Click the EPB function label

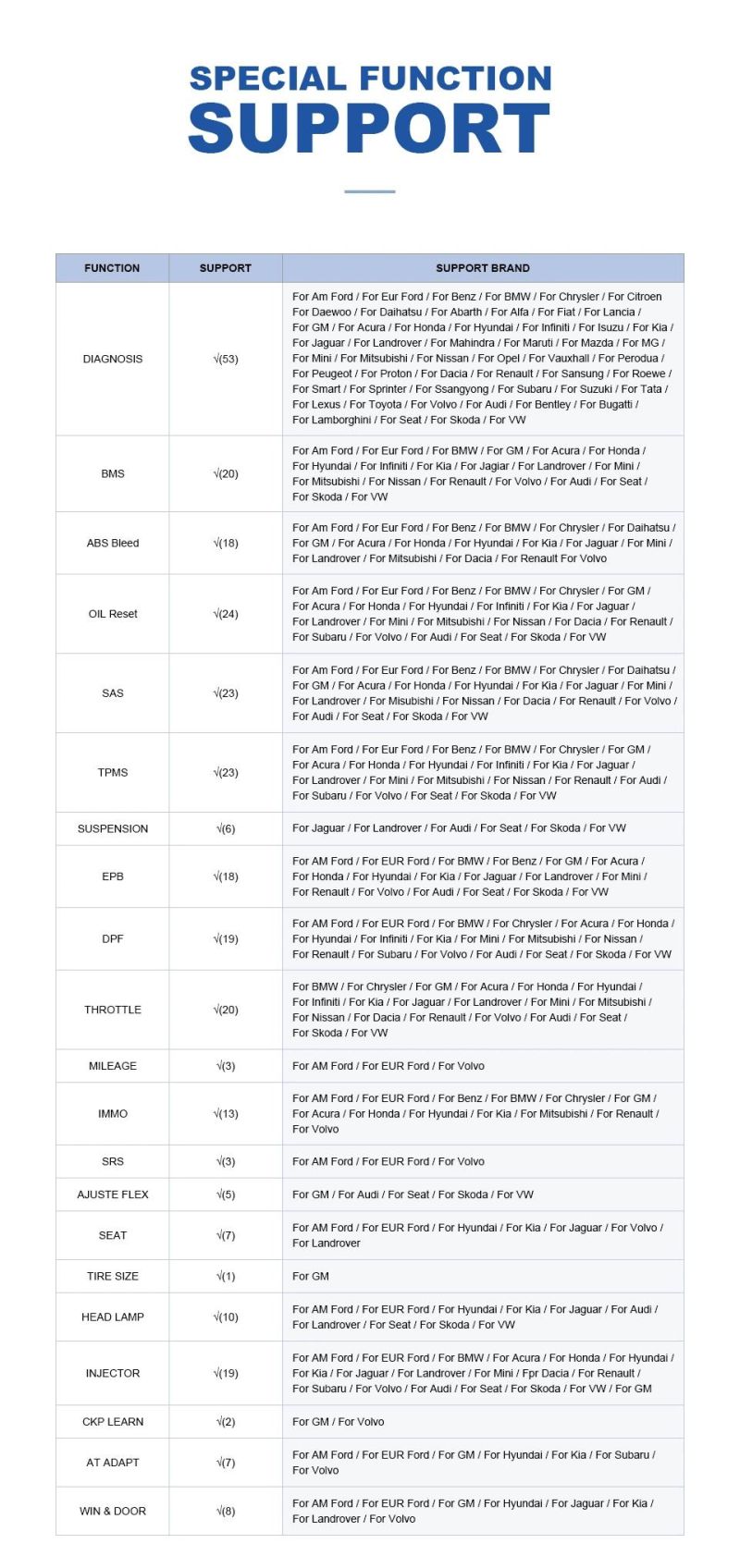pos(113,876)
